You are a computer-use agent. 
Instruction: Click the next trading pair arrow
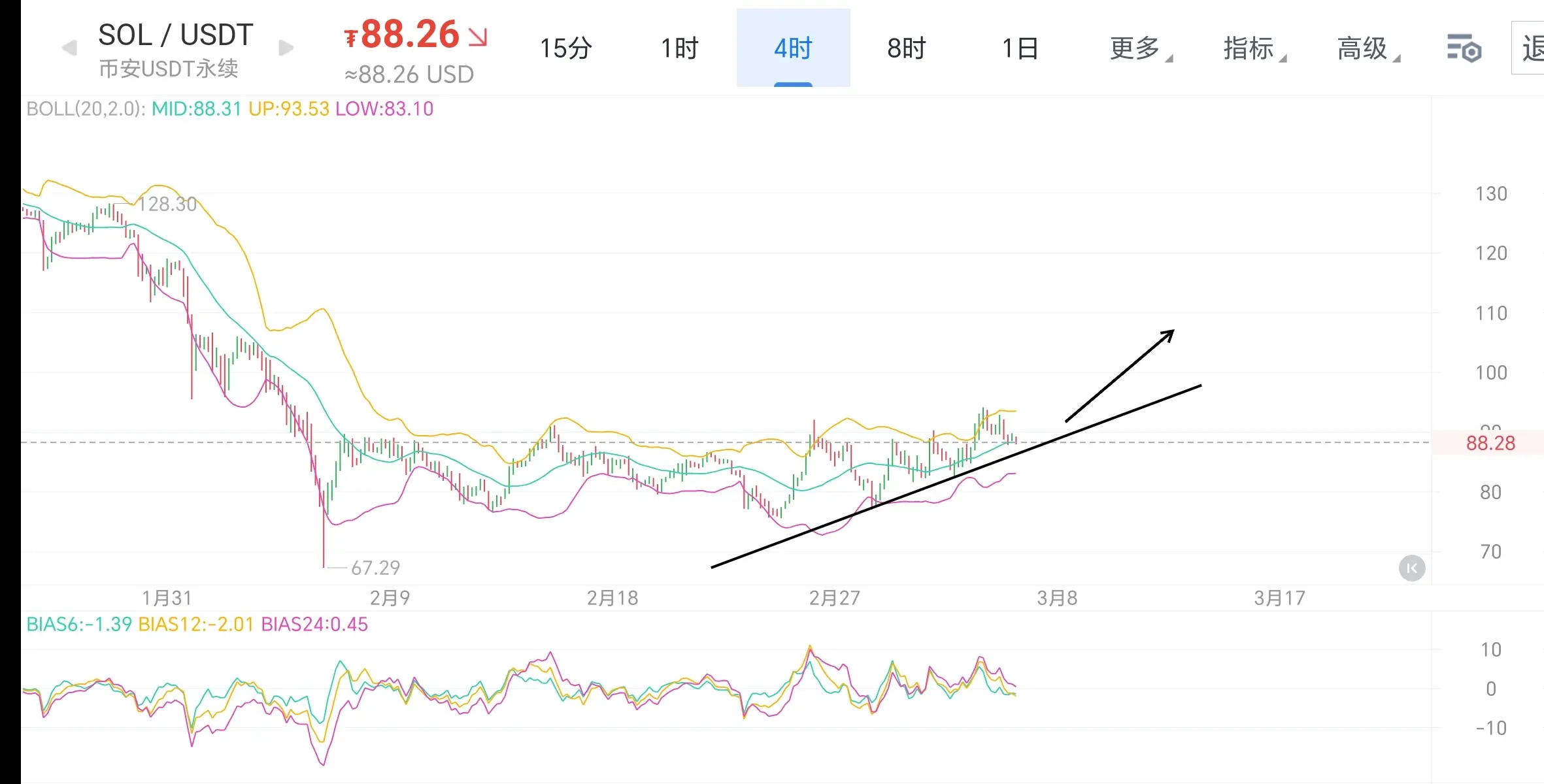point(286,48)
